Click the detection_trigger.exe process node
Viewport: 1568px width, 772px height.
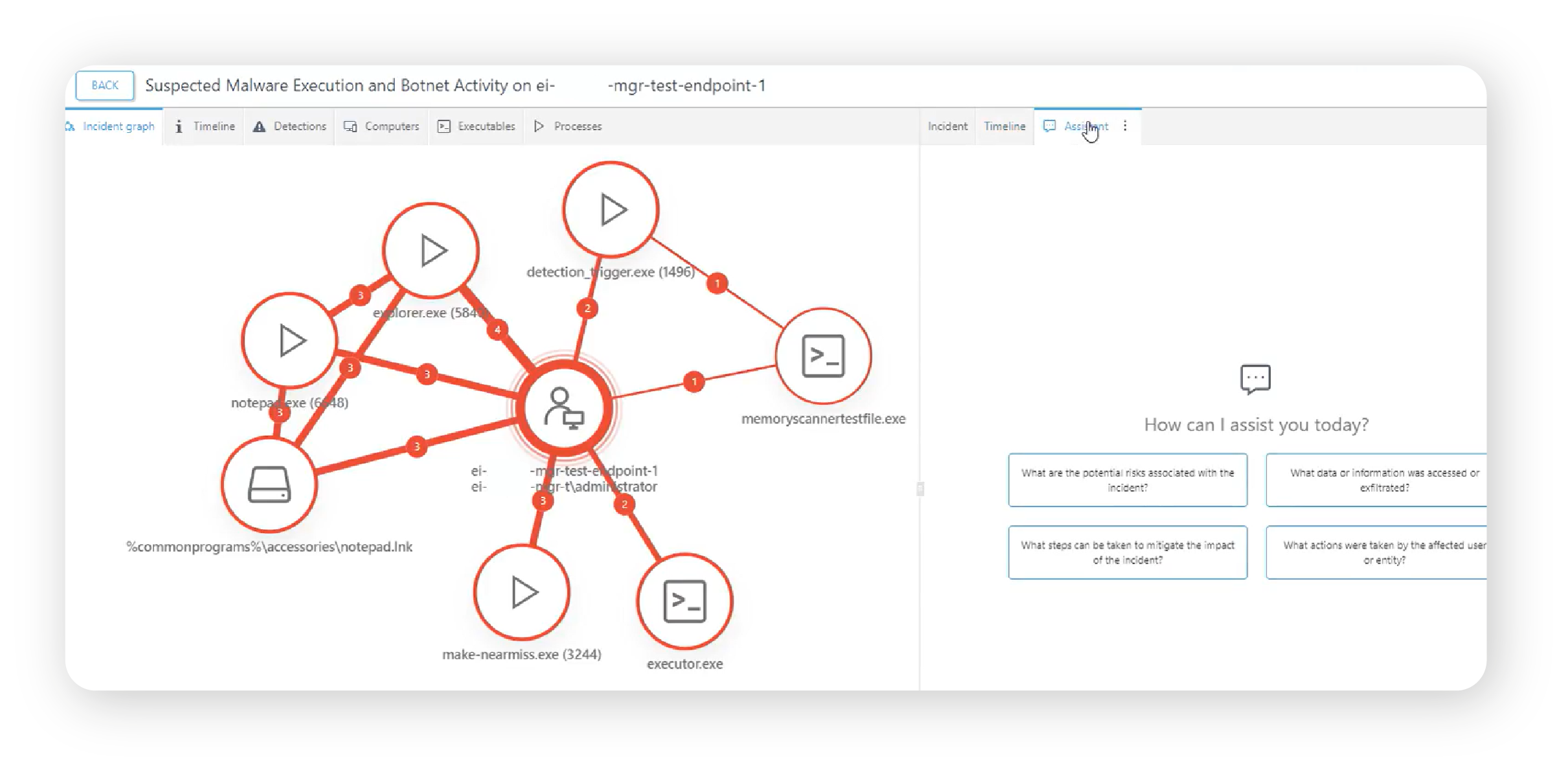coord(611,210)
